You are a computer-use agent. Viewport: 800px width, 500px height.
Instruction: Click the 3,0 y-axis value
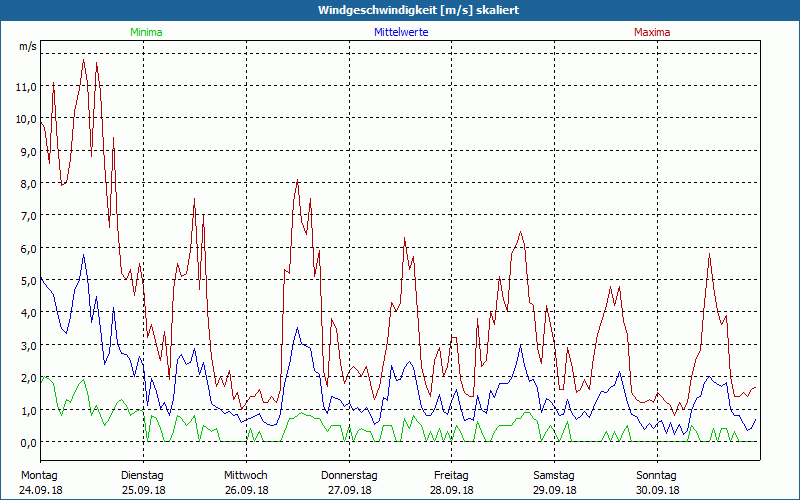(x=29, y=345)
